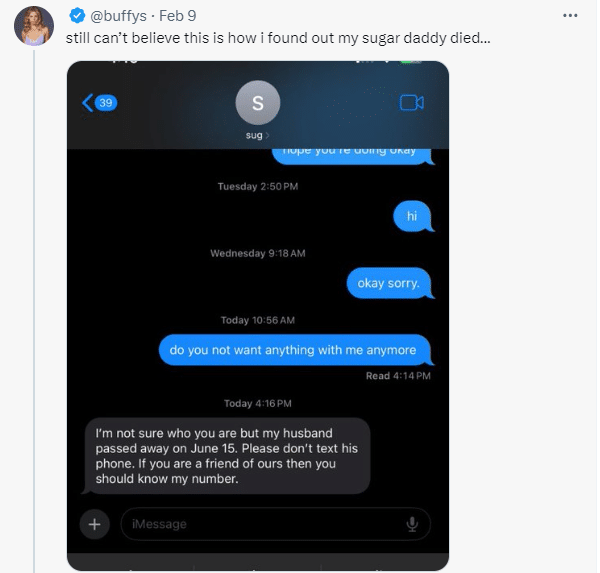
Task: Click the tweet text about sugar daddy
Action: click(278, 38)
